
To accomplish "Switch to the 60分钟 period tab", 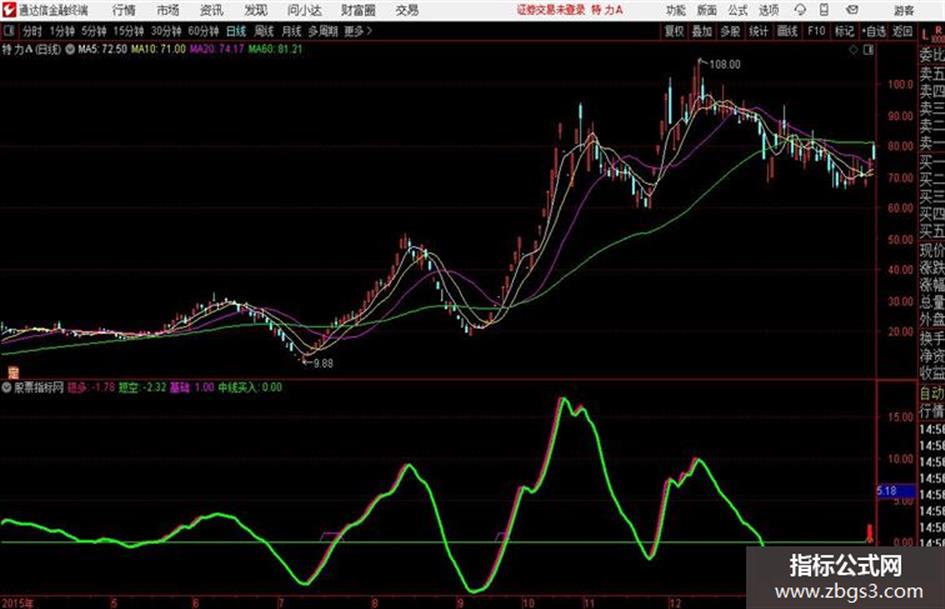I will (203, 31).
